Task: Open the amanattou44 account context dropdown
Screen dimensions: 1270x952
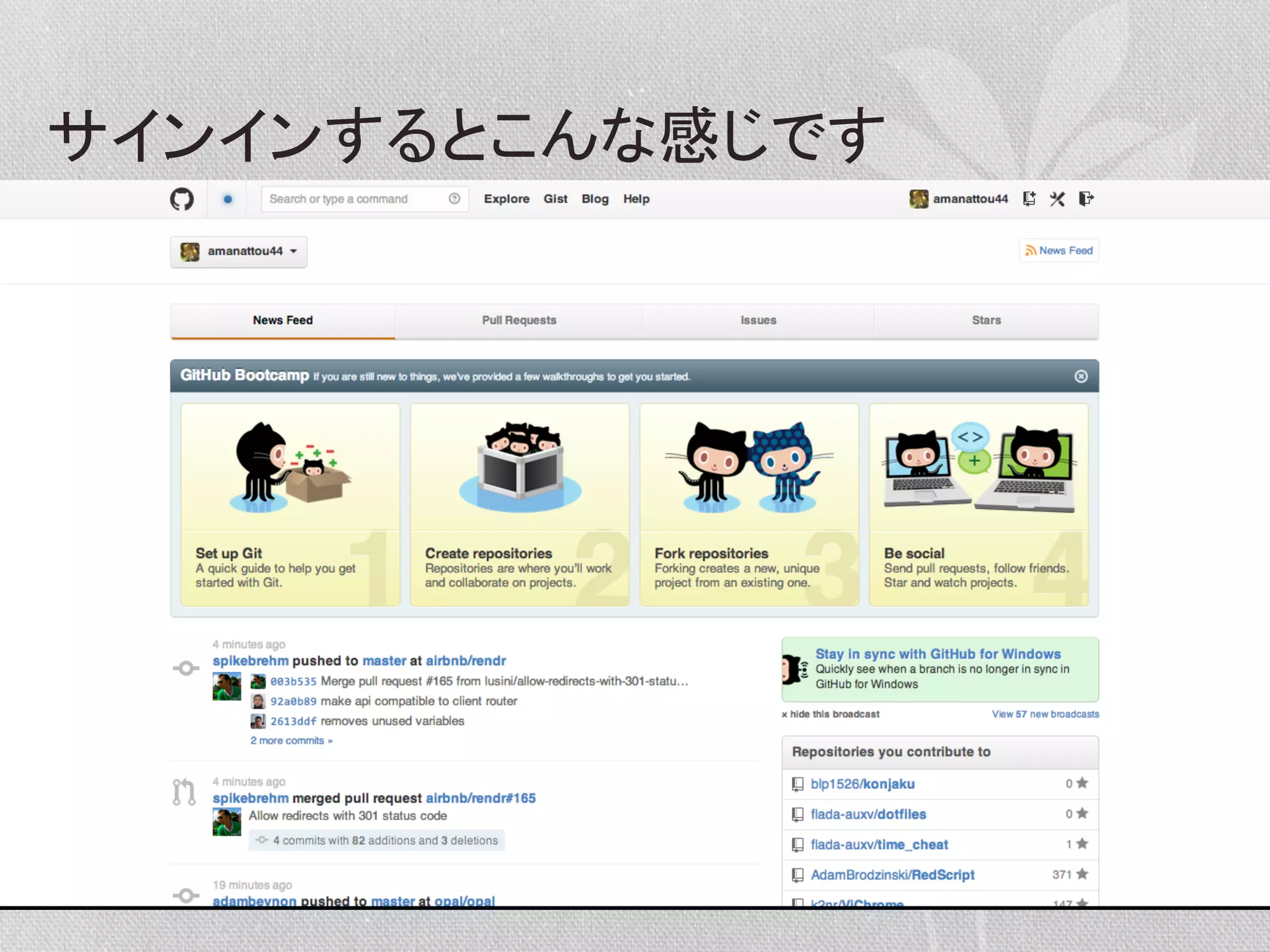Action: pos(239,252)
